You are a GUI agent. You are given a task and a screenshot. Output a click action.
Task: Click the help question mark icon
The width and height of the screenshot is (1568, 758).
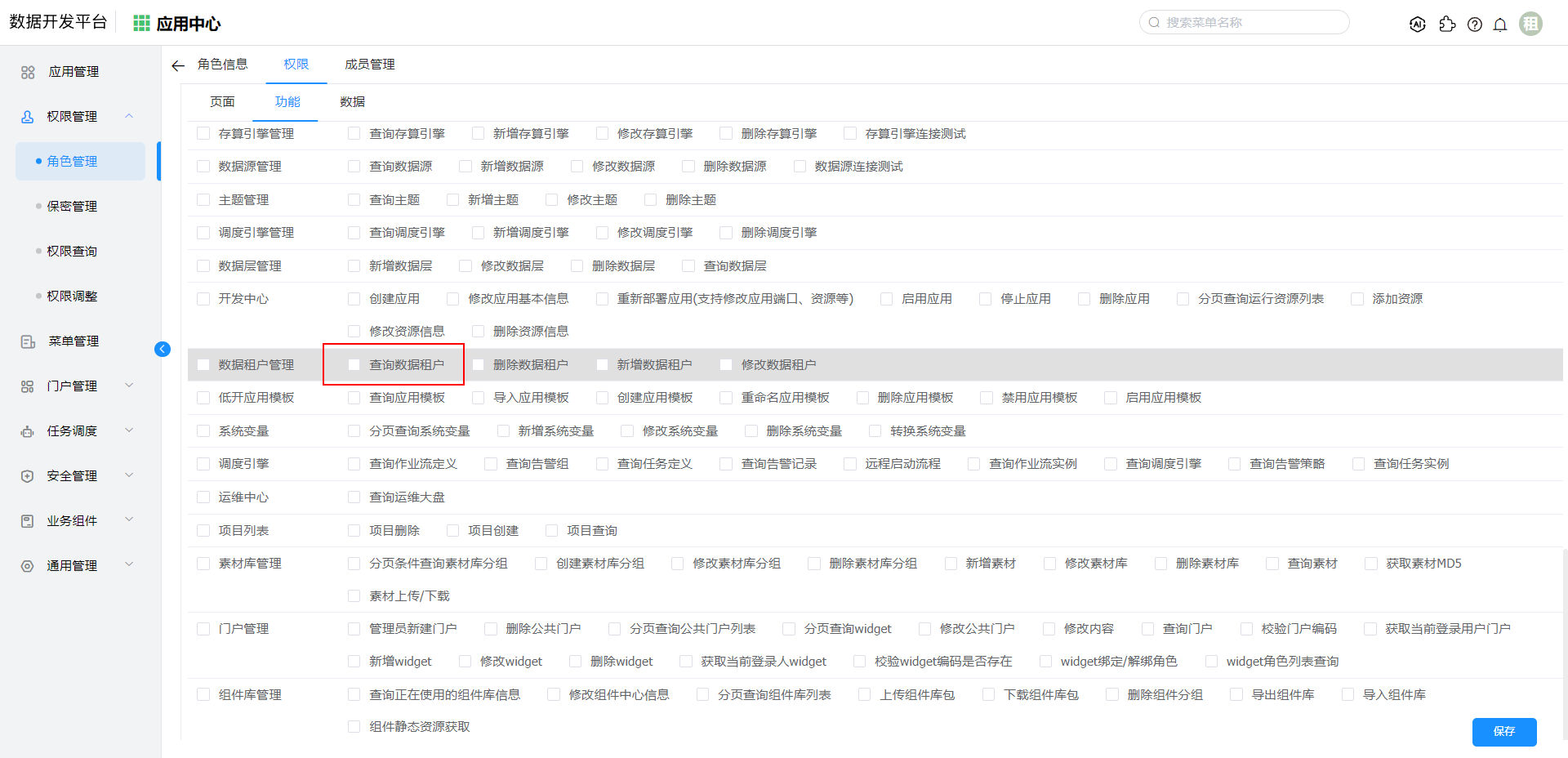[1474, 25]
